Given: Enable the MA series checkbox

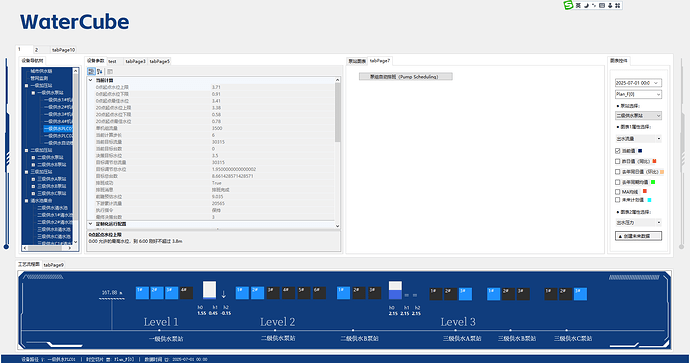Looking at the screenshot, I should 618,192.
